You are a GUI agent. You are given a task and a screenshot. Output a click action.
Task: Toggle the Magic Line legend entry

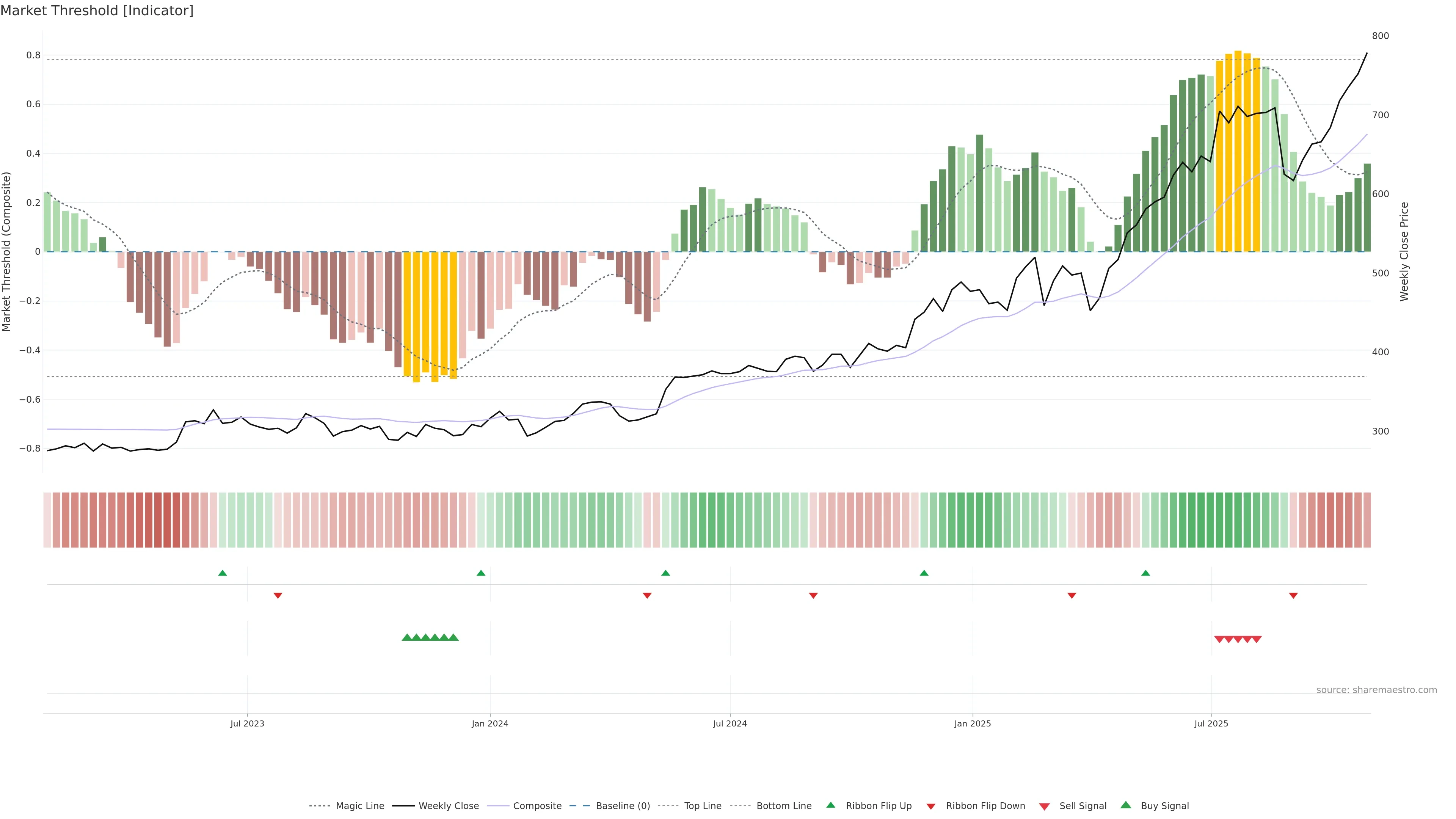click(360, 806)
